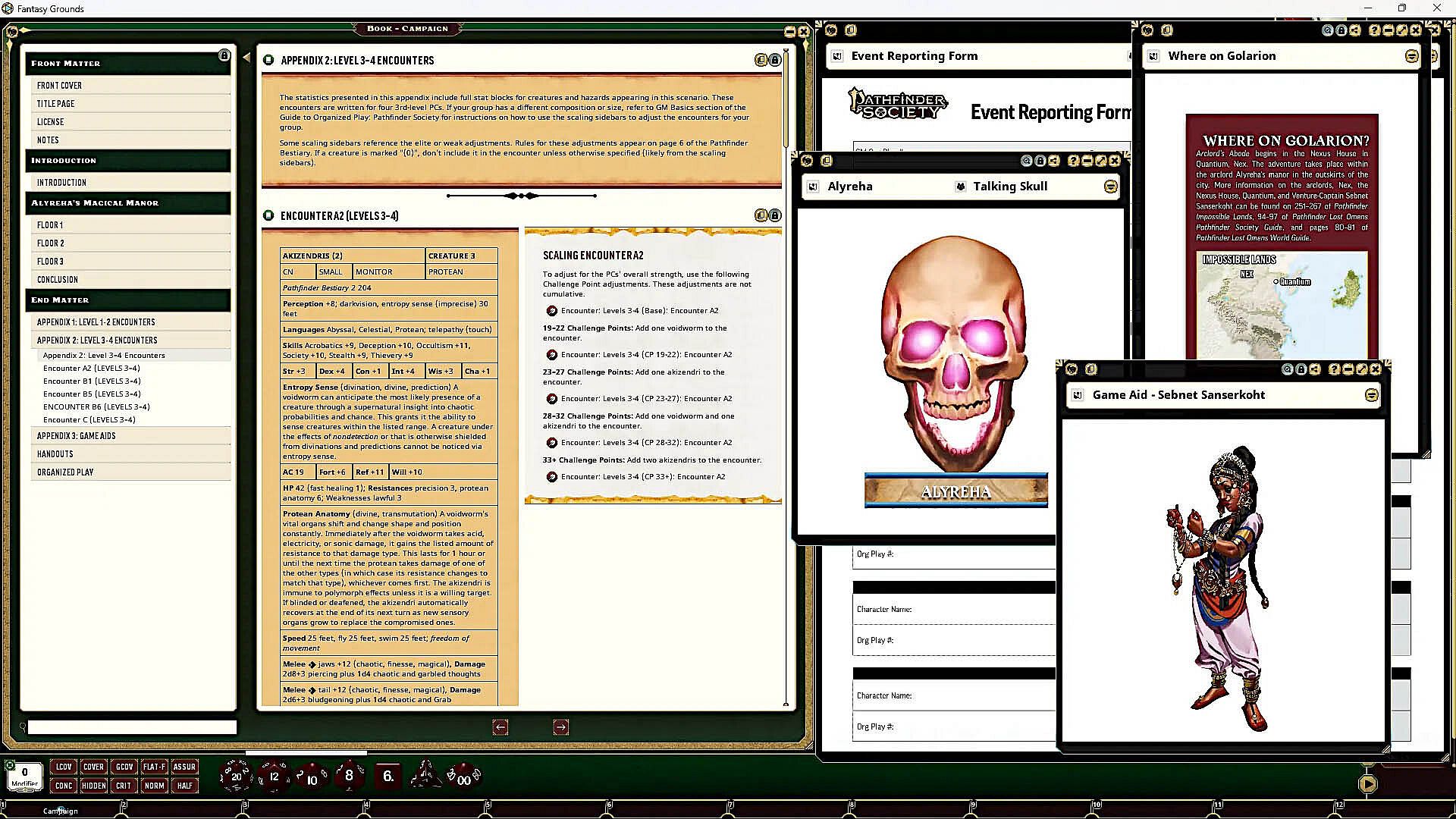
Task: Go to previous book page arrow
Action: 500,727
